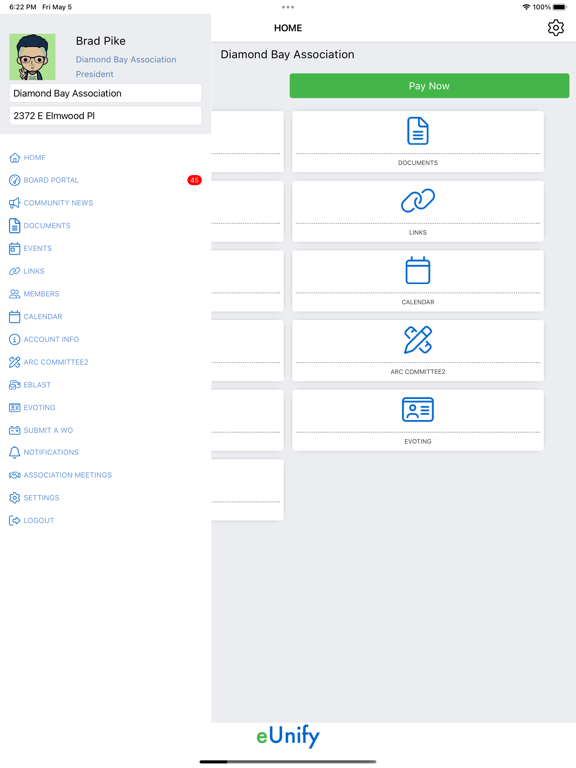
Task: Click the battery status icon
Action: pyautogui.click(x=560, y=7)
